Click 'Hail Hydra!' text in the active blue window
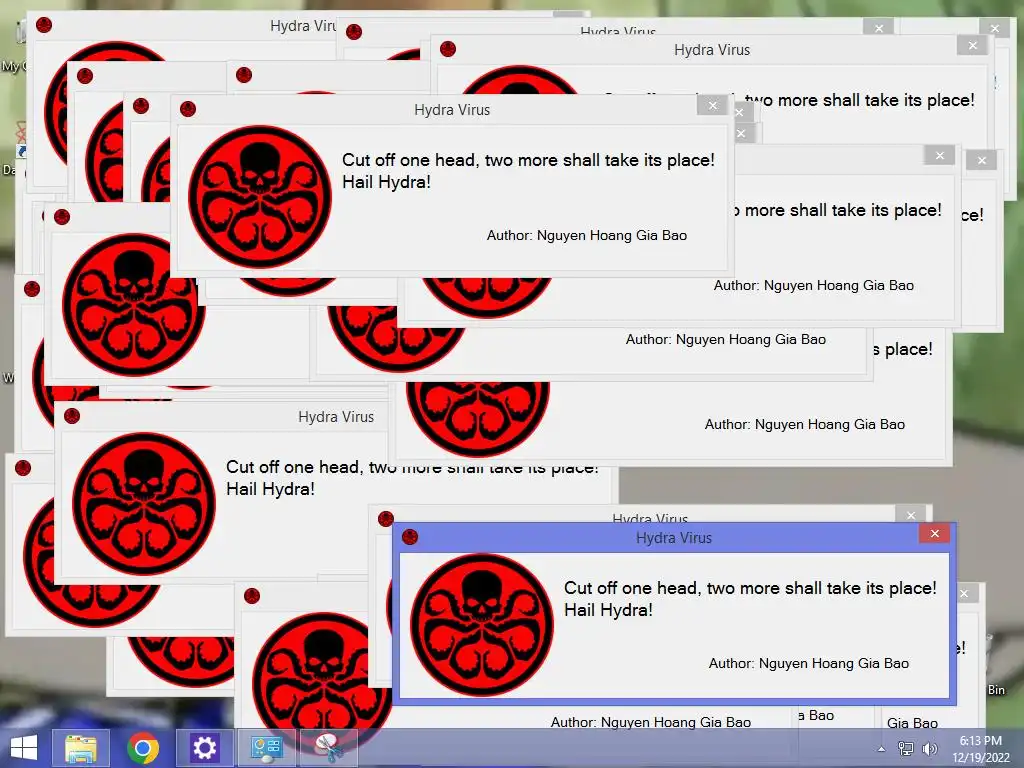The height and width of the screenshot is (768, 1024). pos(608,610)
